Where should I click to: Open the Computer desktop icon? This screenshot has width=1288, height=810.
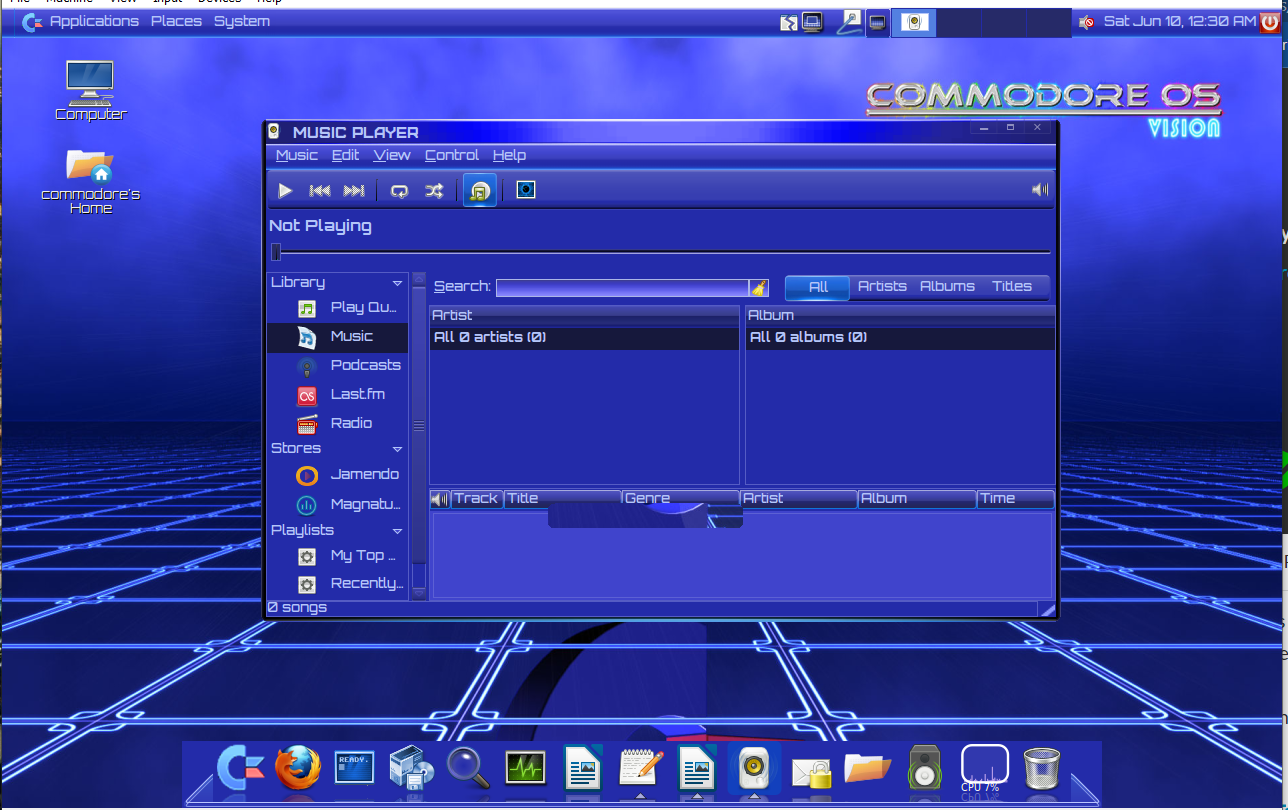click(90, 91)
